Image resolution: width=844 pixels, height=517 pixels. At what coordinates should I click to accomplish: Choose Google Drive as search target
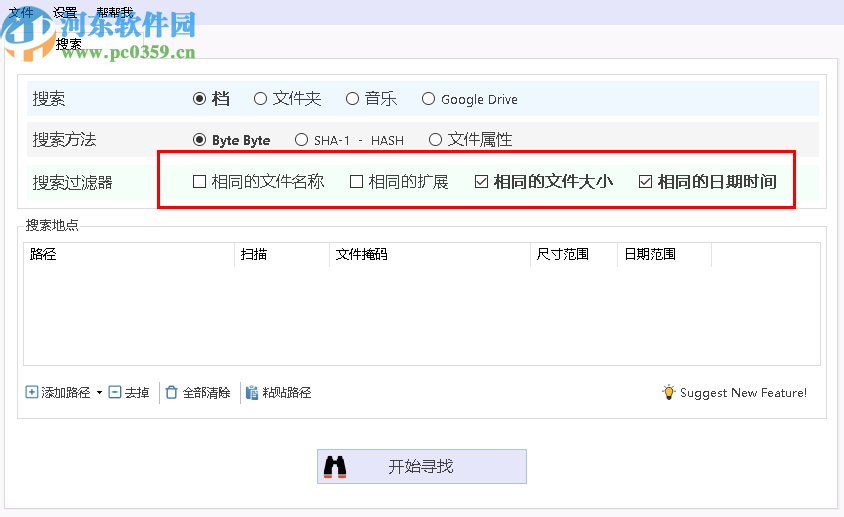tap(428, 99)
